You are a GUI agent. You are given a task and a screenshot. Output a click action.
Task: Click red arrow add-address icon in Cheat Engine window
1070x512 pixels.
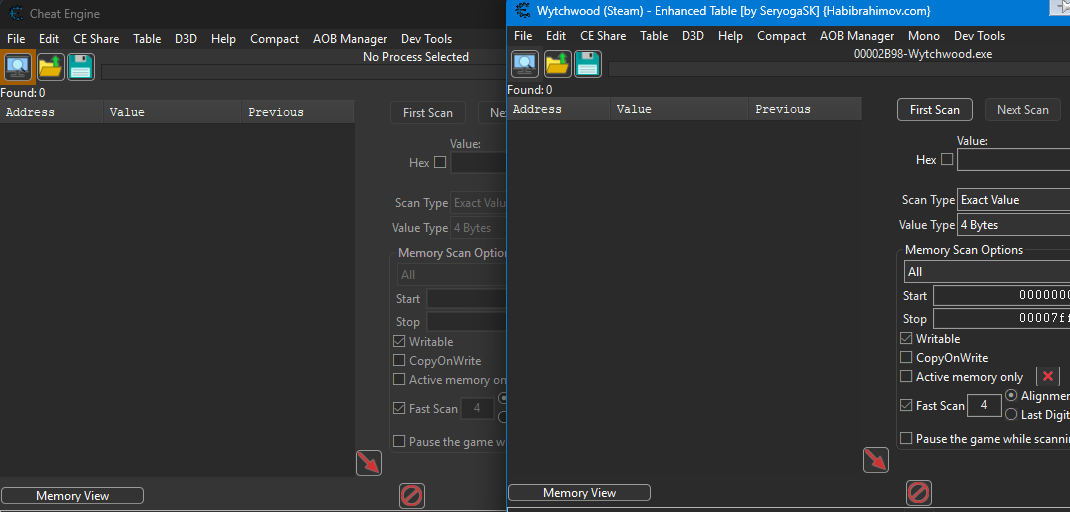[368, 463]
